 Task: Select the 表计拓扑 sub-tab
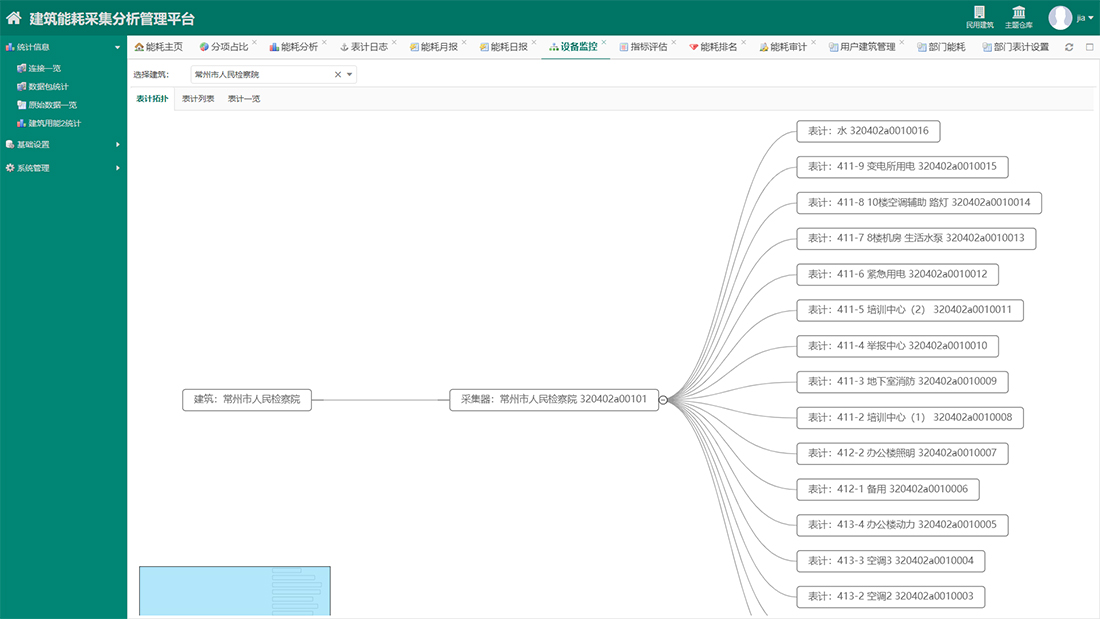coord(152,99)
